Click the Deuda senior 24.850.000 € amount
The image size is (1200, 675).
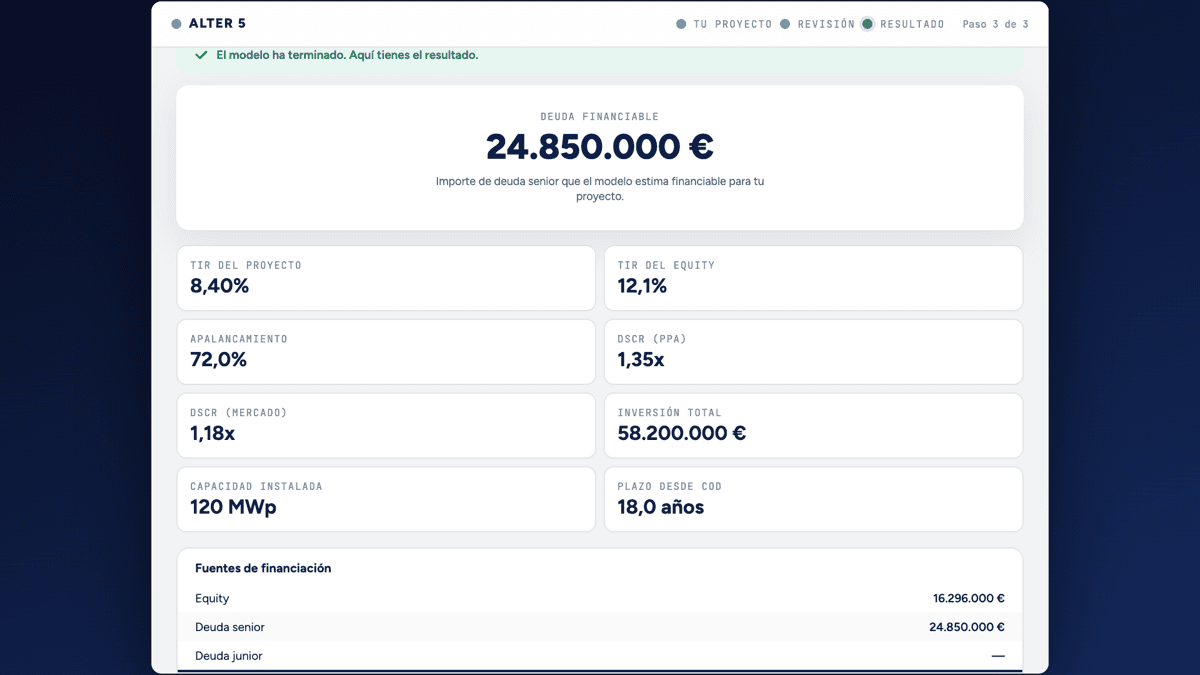[967, 627]
